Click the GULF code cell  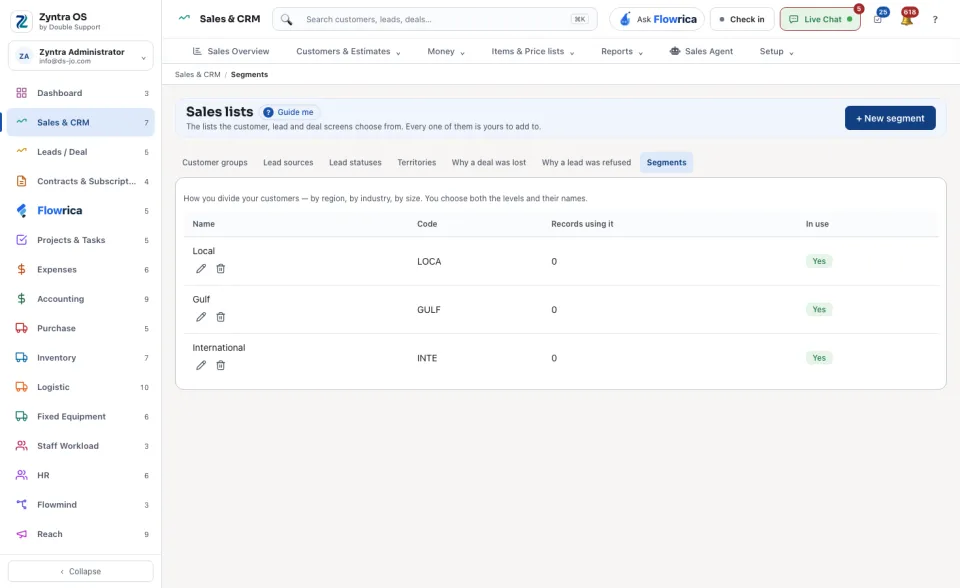pyautogui.click(x=429, y=310)
